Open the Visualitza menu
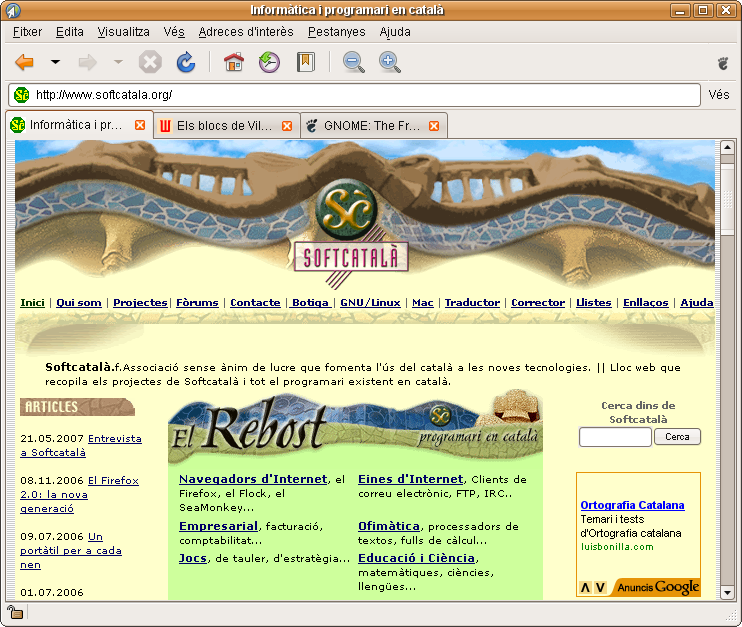This screenshot has height=627, width=742. (124, 32)
